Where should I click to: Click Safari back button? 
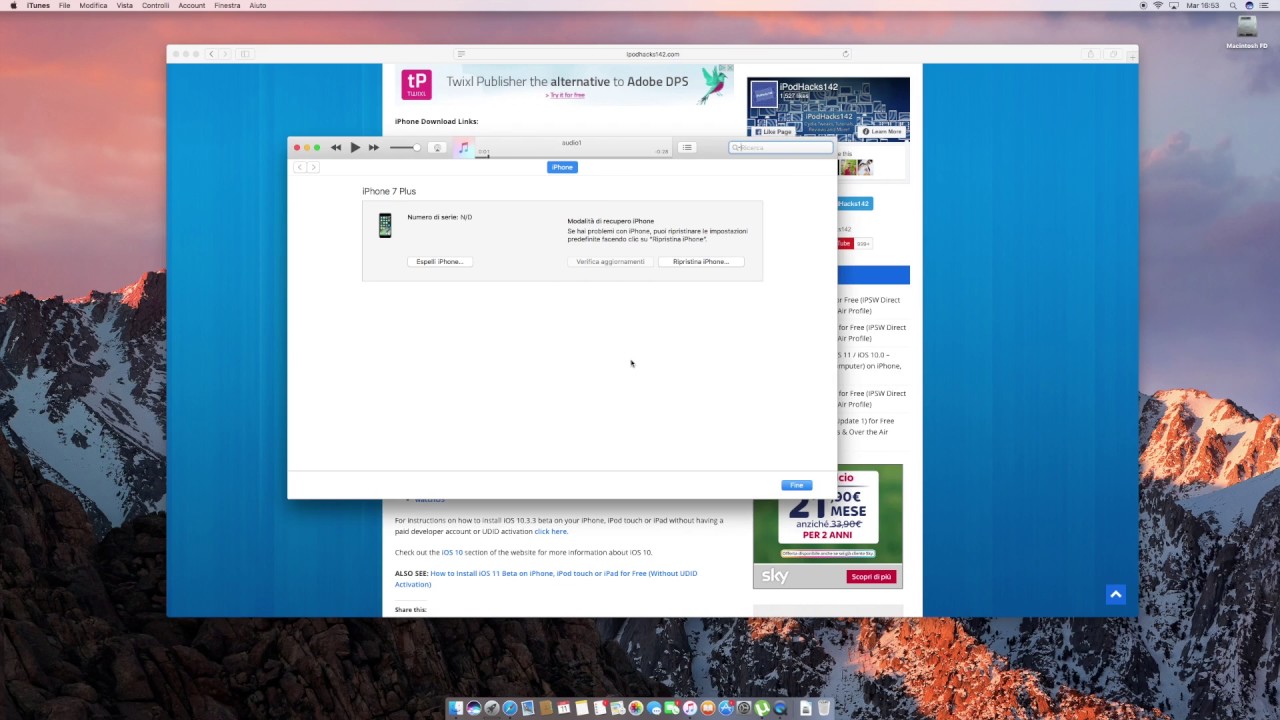click(x=211, y=54)
